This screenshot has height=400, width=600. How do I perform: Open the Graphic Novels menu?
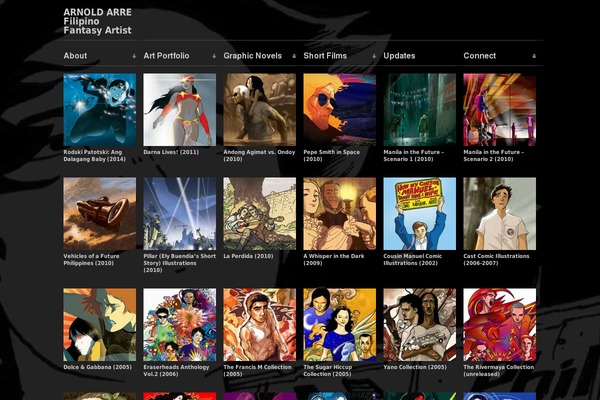253,56
